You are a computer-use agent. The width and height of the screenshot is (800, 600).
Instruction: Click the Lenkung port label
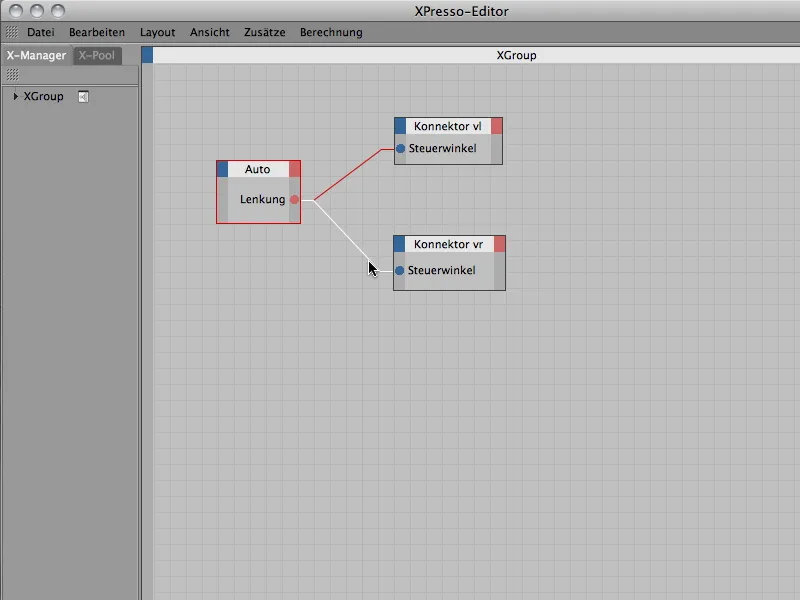pyautogui.click(x=262, y=199)
